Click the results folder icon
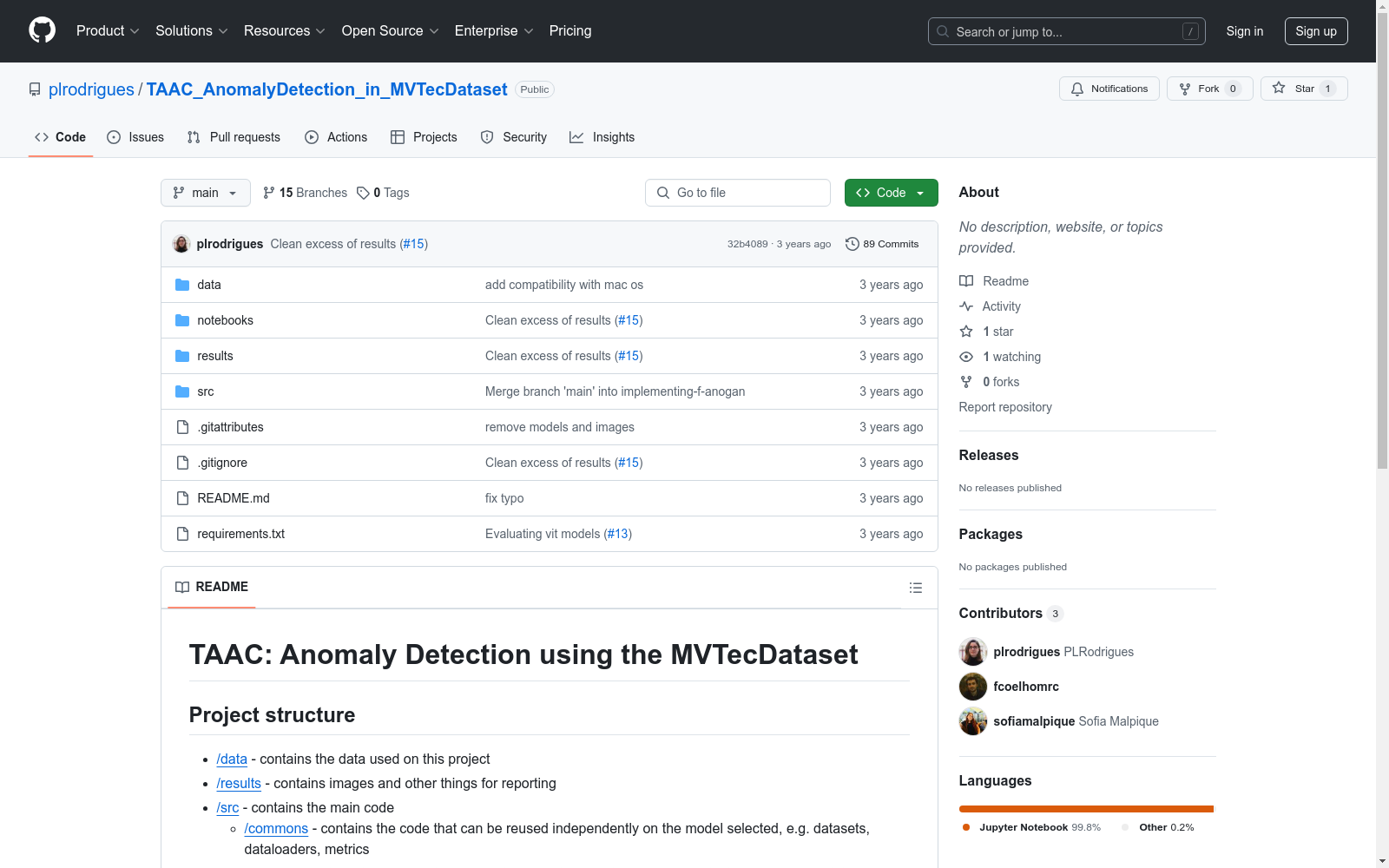1389x868 pixels. click(x=182, y=356)
